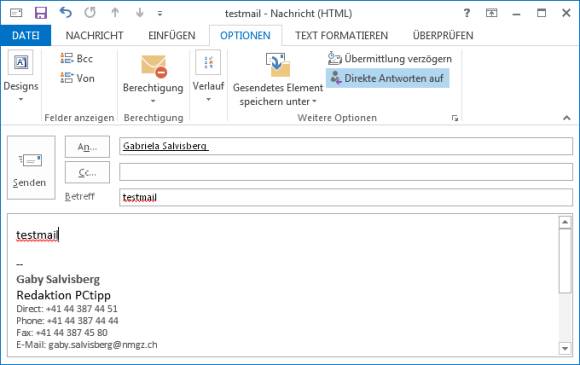This screenshot has height=365, width=580.
Task: Click scrollbar down arrow in message body
Action: [565, 348]
